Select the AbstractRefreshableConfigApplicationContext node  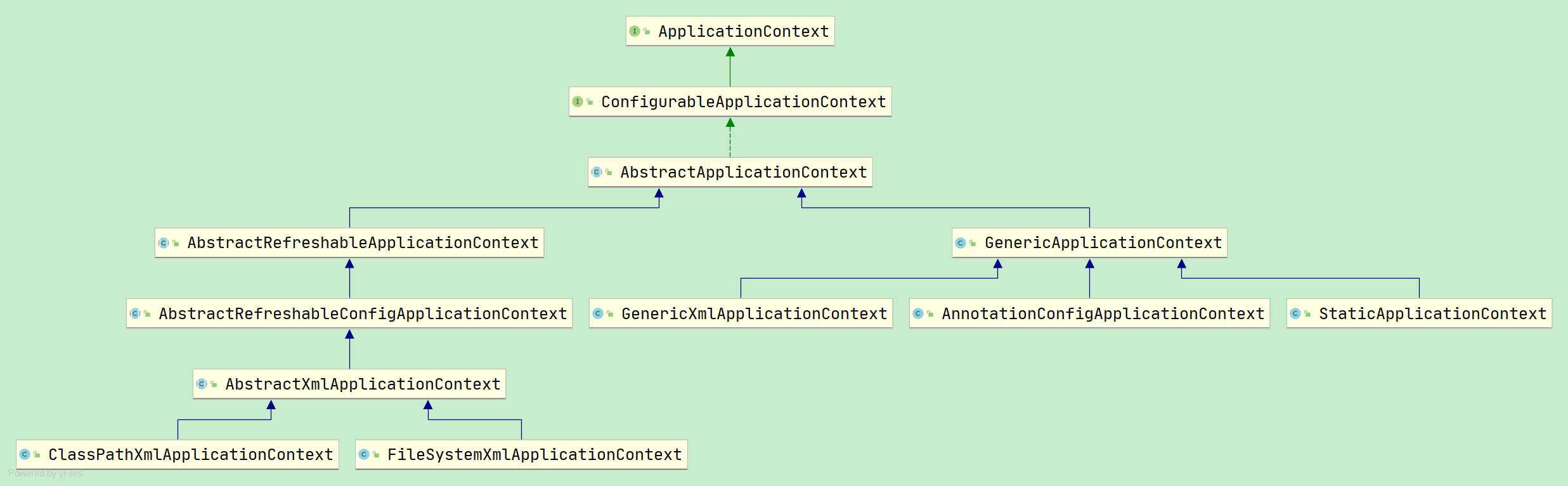tap(363, 313)
